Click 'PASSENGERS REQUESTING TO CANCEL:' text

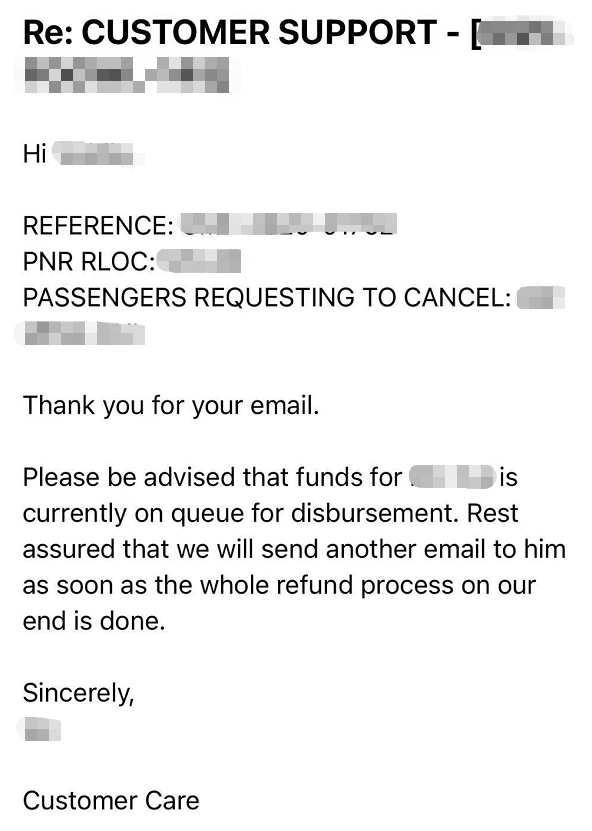(x=267, y=297)
